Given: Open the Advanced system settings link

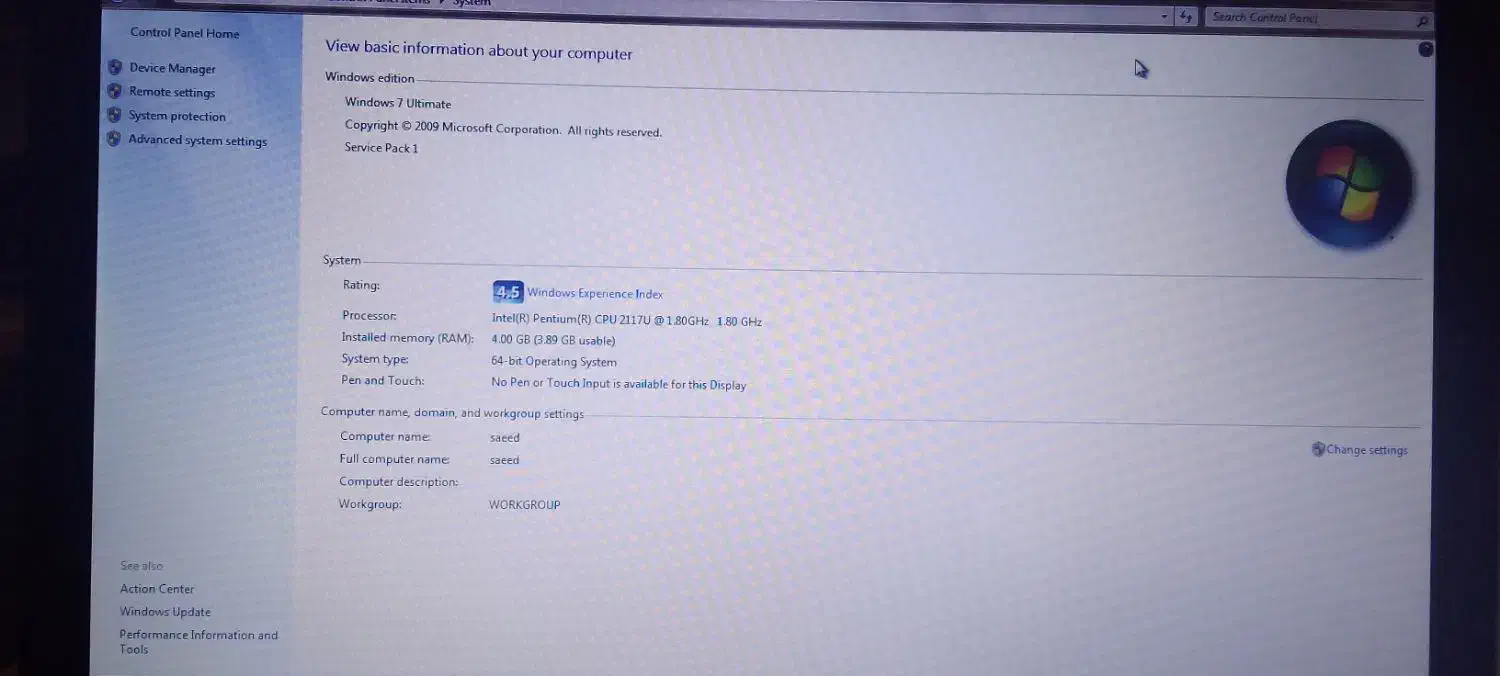Looking at the screenshot, I should [197, 140].
